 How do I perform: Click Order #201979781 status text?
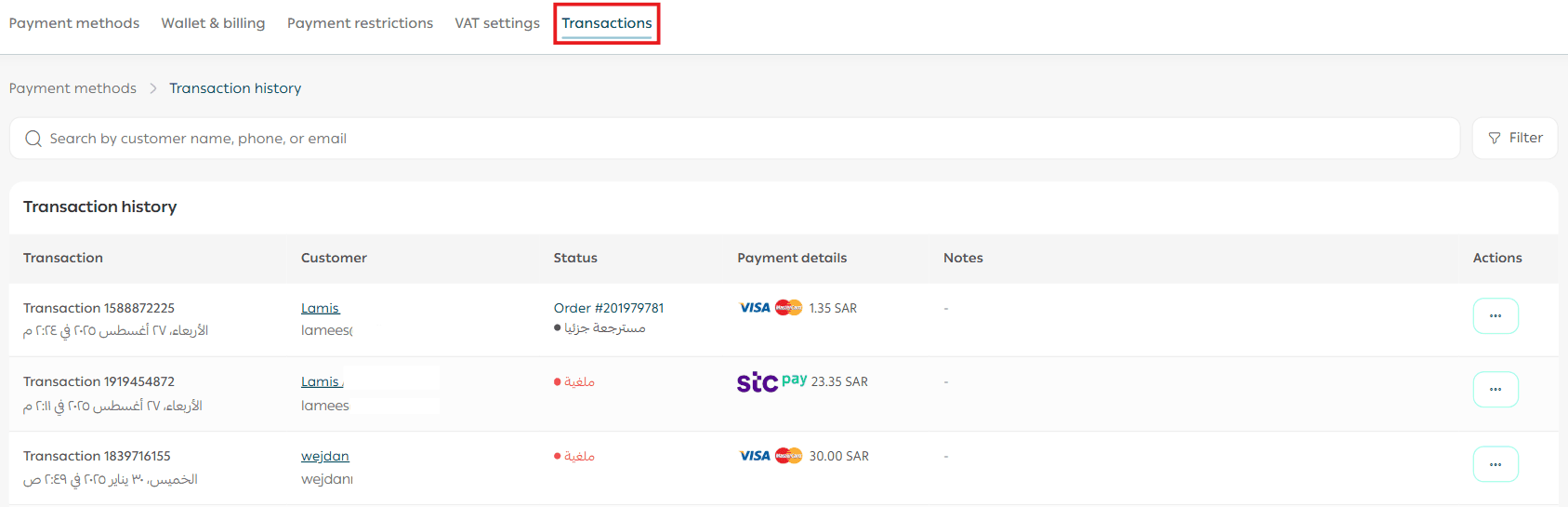point(609,308)
